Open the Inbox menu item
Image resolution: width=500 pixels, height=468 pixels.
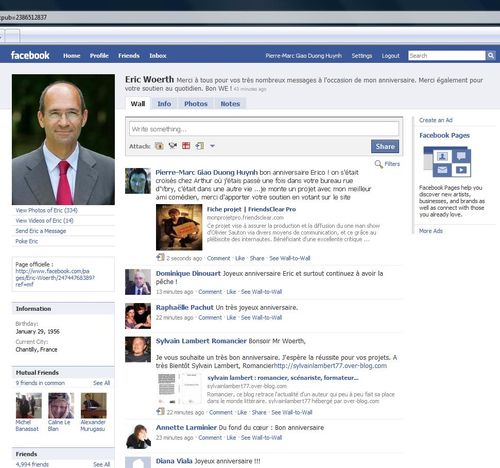click(x=158, y=56)
